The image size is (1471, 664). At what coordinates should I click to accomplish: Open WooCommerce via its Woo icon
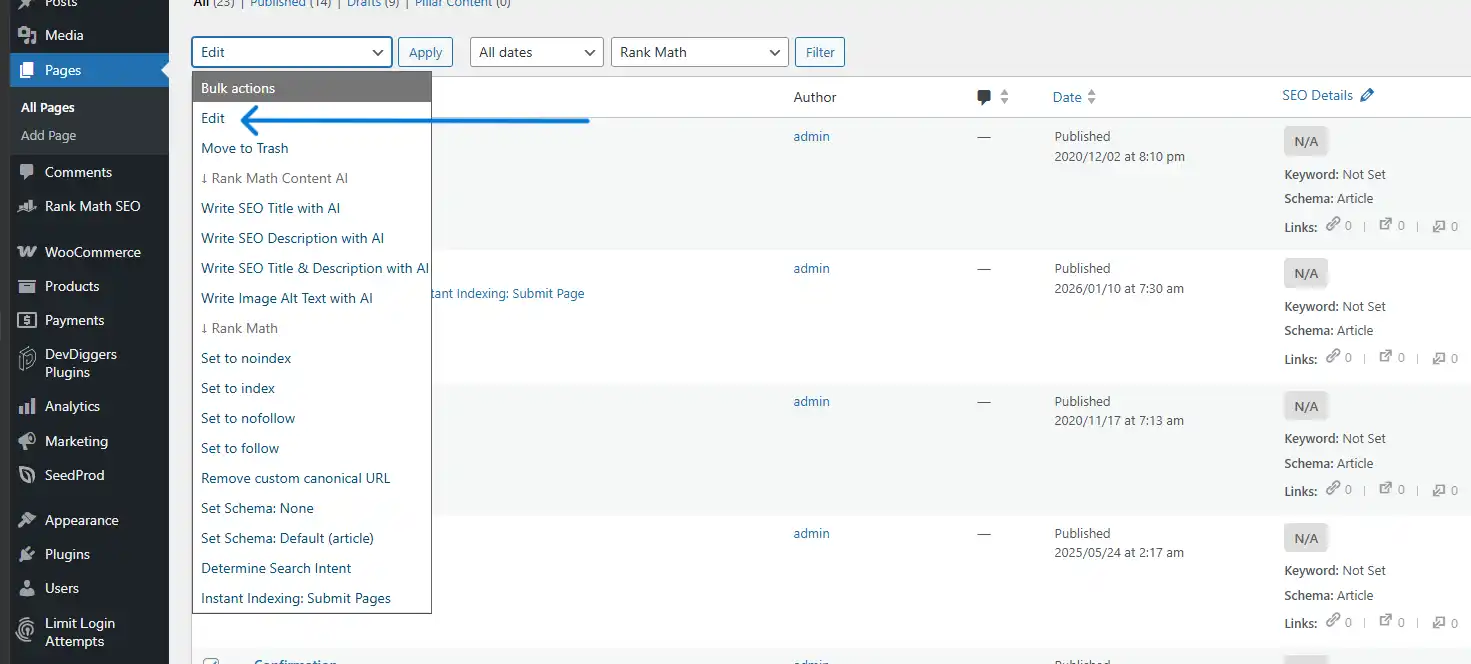pos(27,252)
